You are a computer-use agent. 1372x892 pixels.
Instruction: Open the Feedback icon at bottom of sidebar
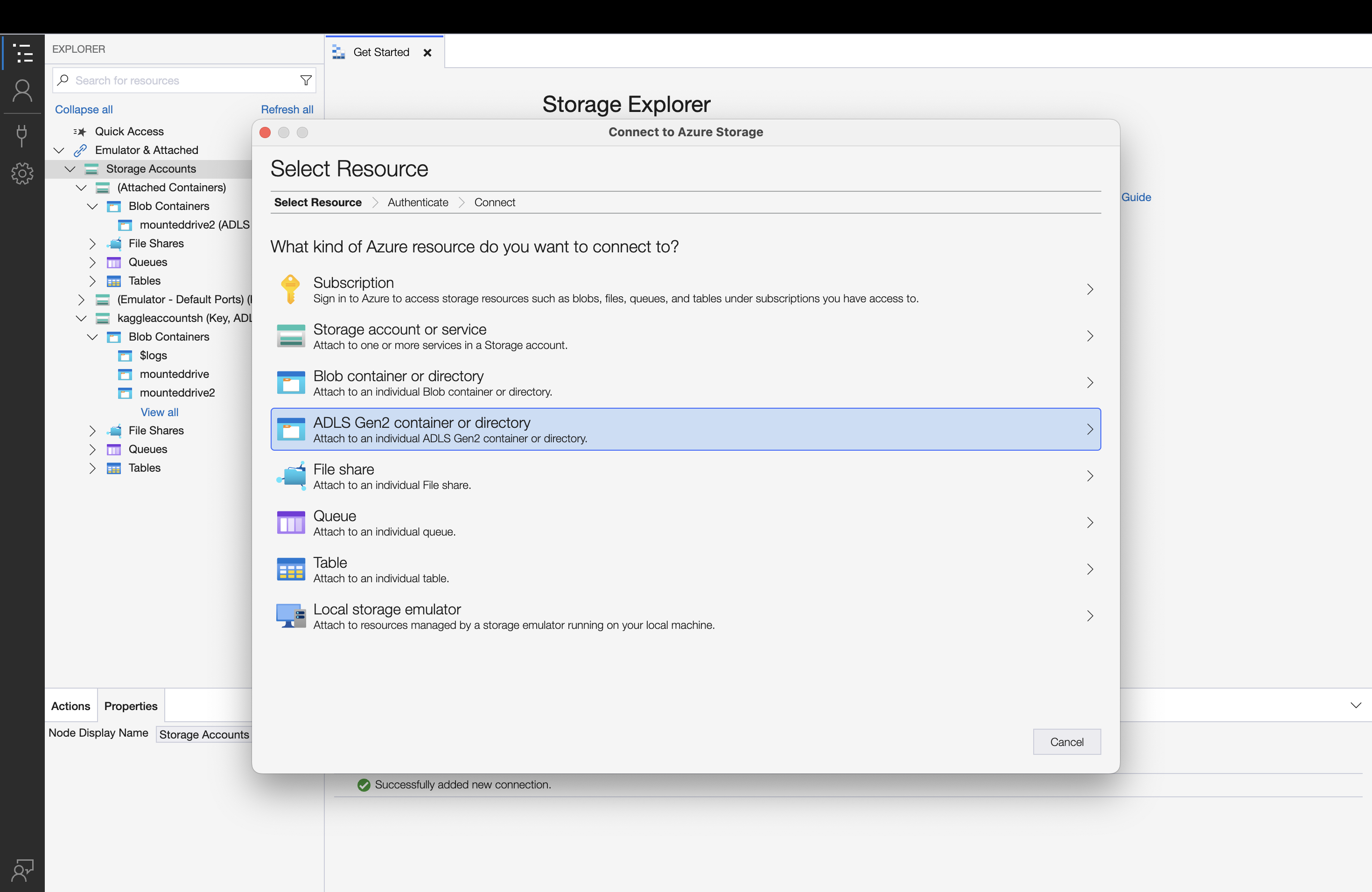(x=22, y=870)
